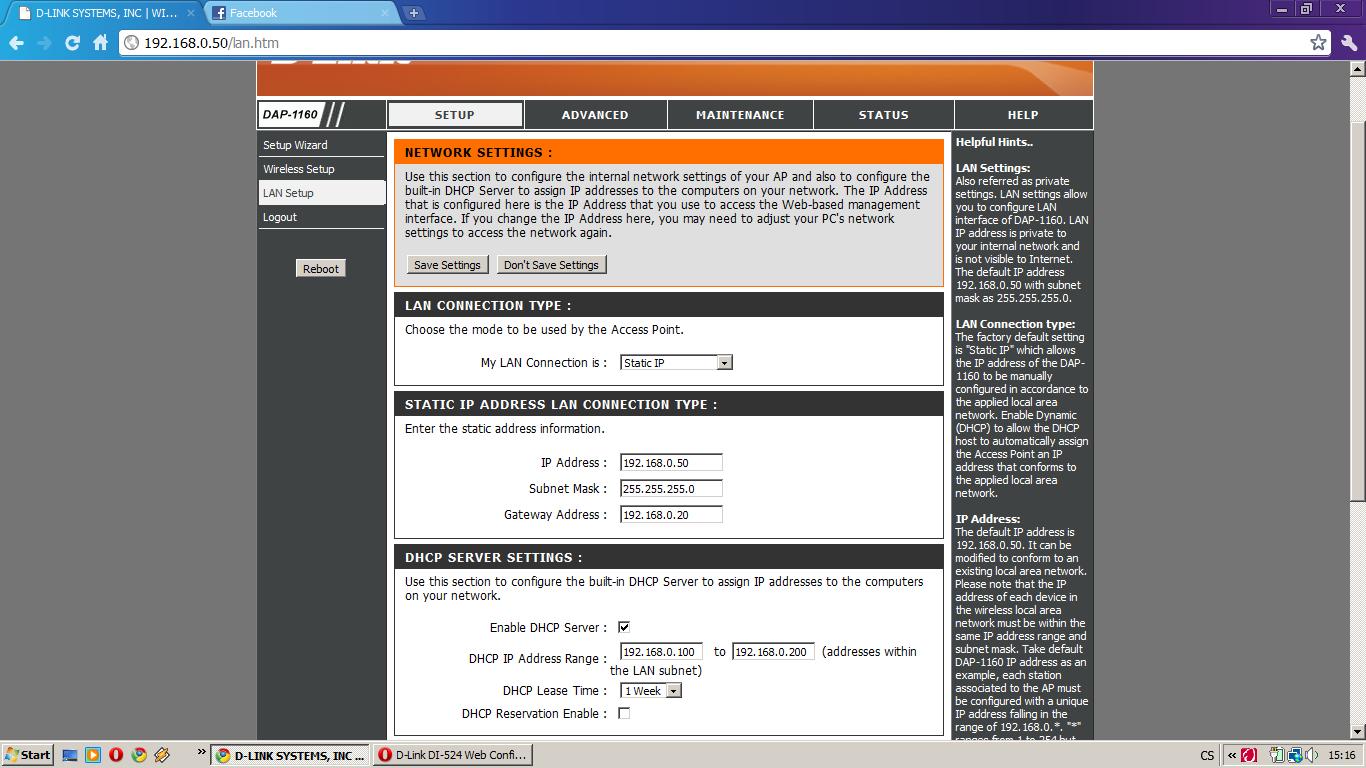Reload the page with the refresh icon
1366x768 pixels.
tap(72, 43)
